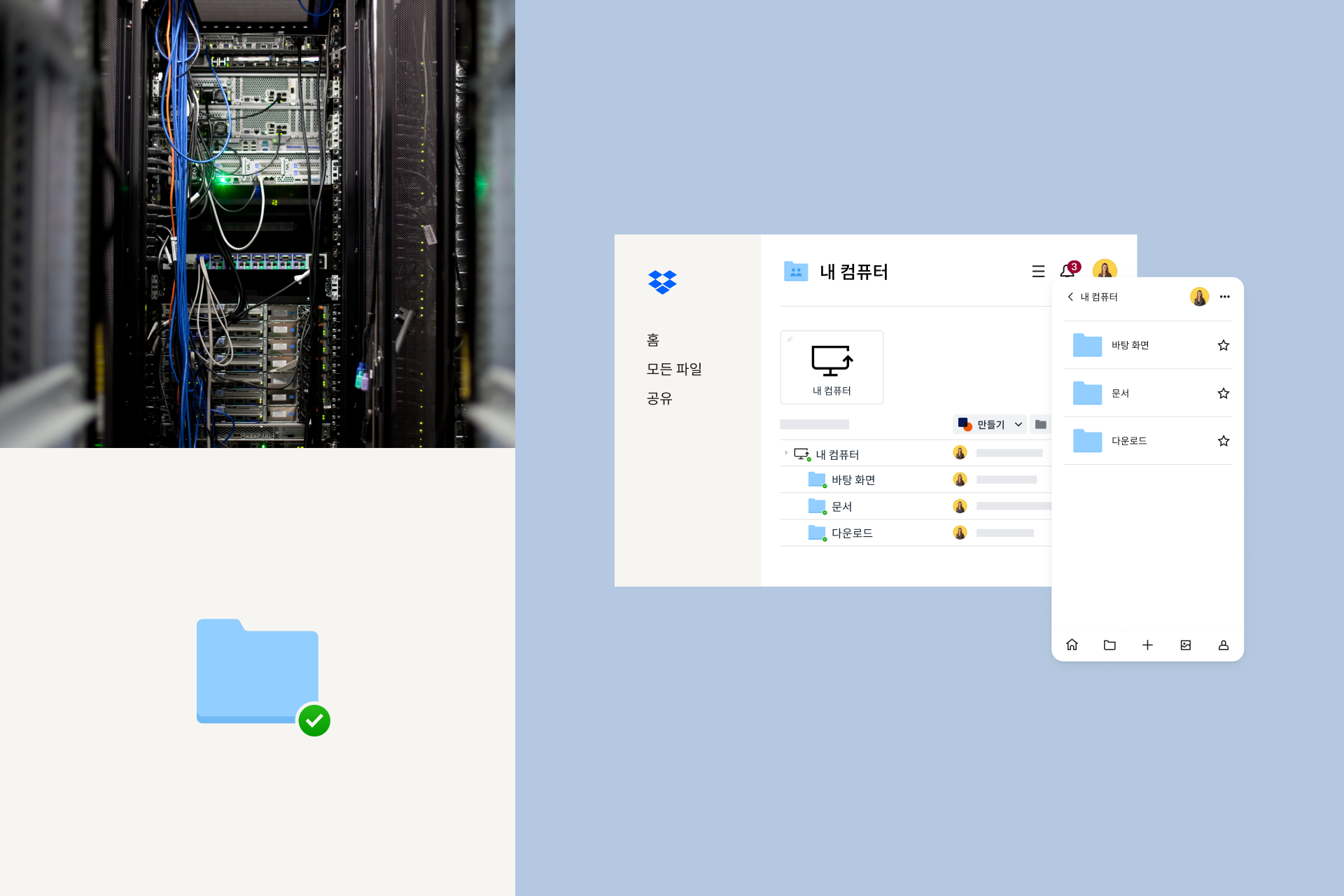Click the 홈 sidebar link
Image resolution: width=1344 pixels, height=896 pixels.
[654, 340]
